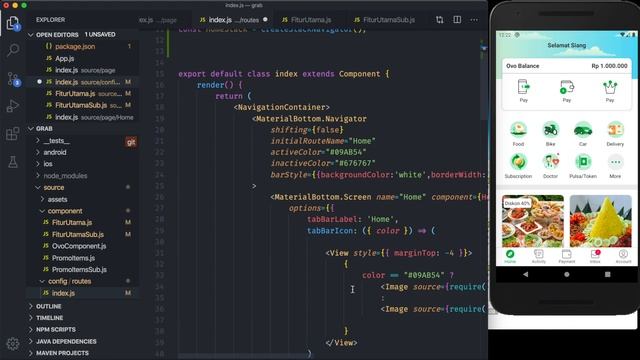640x360 pixels.
Task: Tap the Diskon 40% food promo image
Action: click(533, 221)
